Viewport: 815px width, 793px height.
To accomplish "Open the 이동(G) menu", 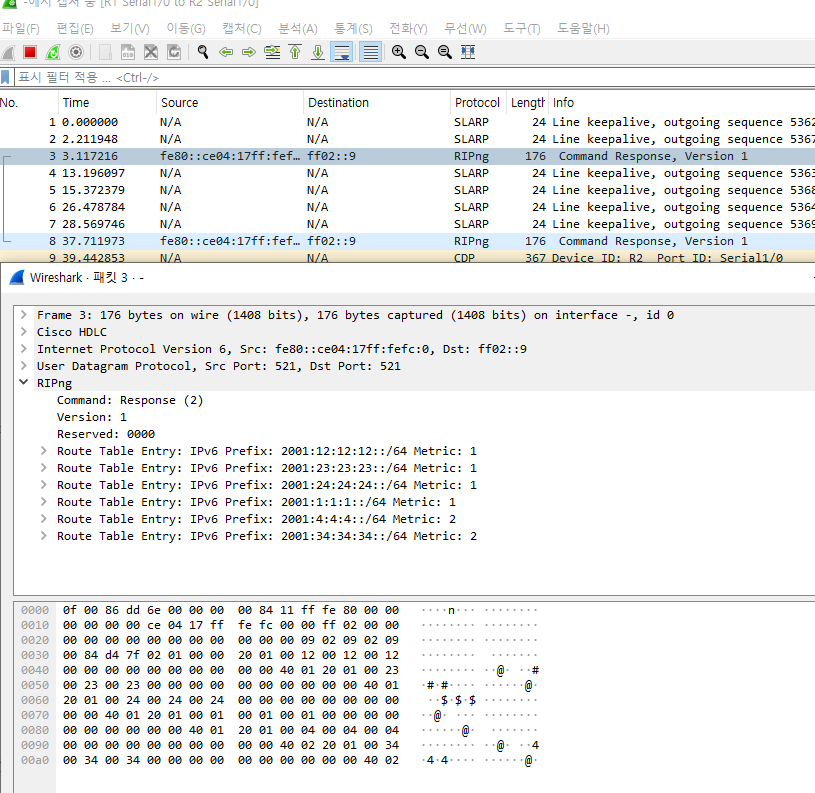I will 186,29.
